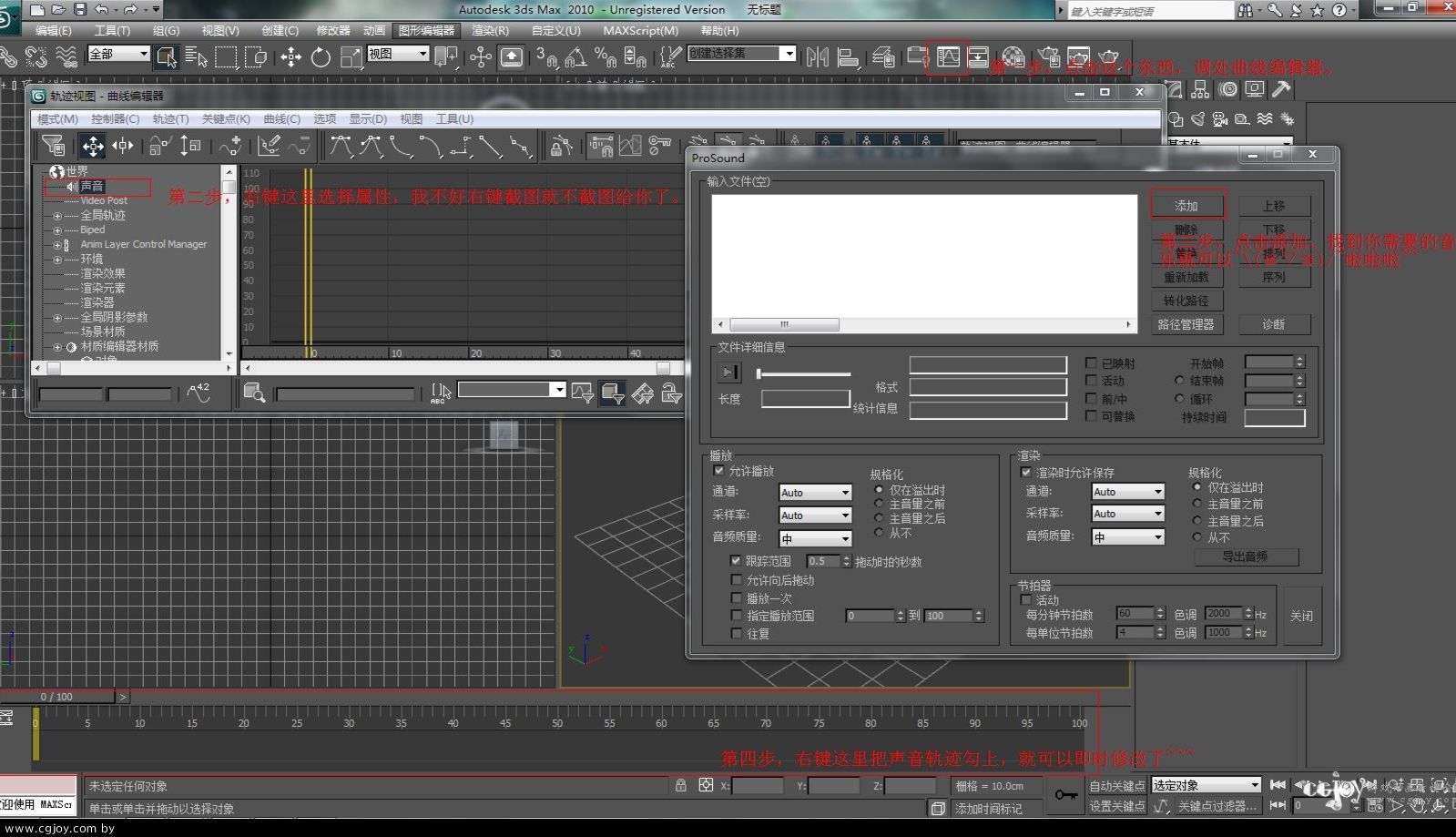Image resolution: width=1456 pixels, height=837 pixels.
Task: Toggle the 3D Snaps icon
Action: point(546,56)
